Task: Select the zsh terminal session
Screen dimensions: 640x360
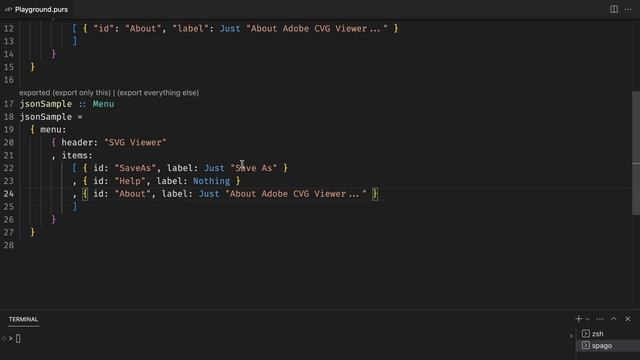Action: 608,333
